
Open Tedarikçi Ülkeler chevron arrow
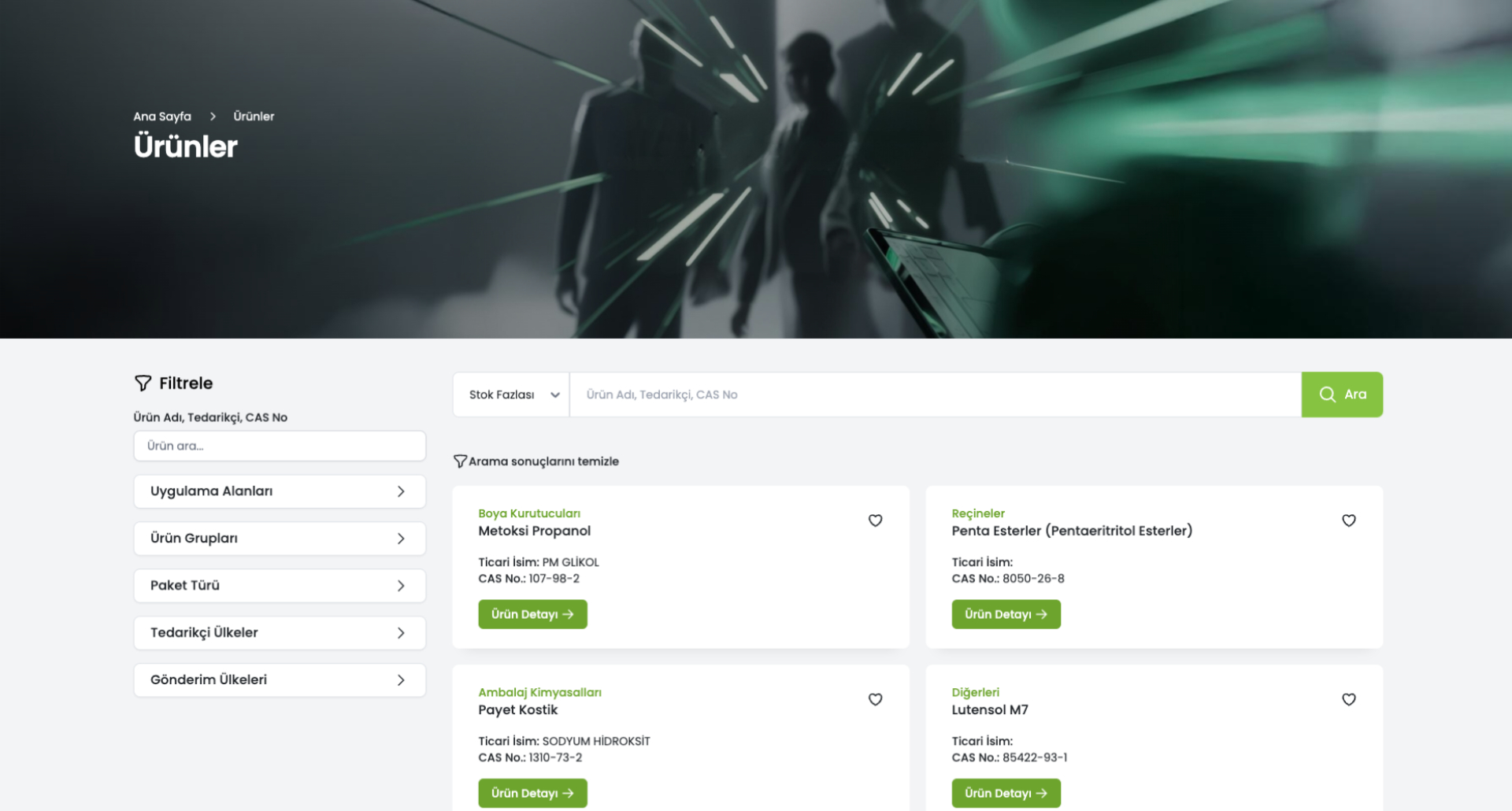(x=401, y=633)
